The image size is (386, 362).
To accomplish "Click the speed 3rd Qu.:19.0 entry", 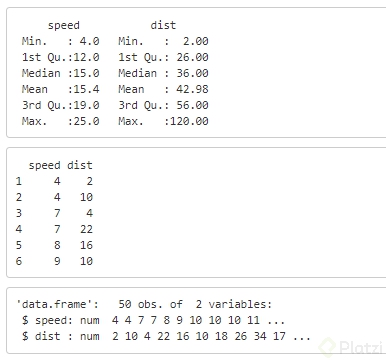I will 61,105.
